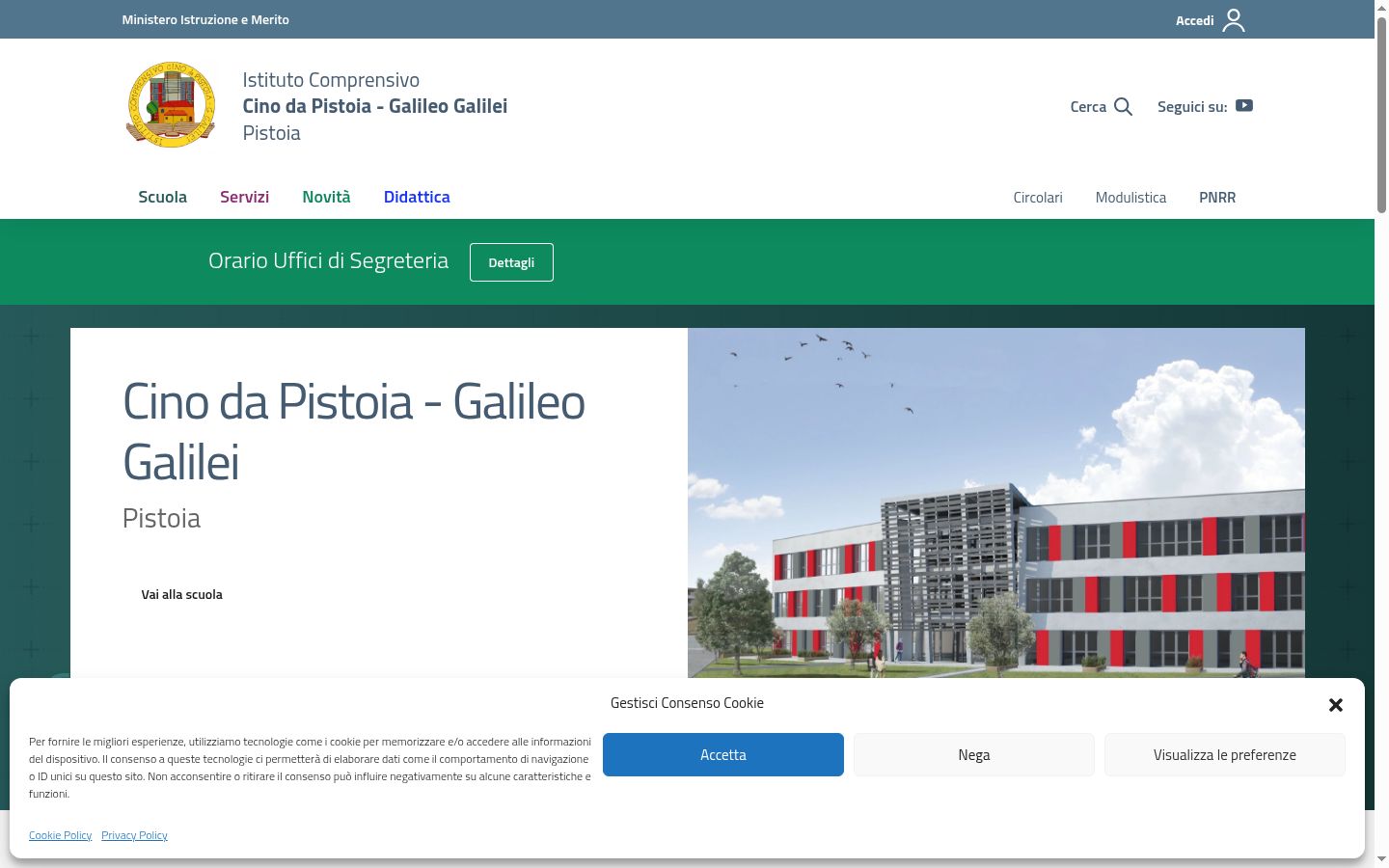The width and height of the screenshot is (1389, 868).
Task: Click the Dettagli button in green banner
Action: (511, 262)
